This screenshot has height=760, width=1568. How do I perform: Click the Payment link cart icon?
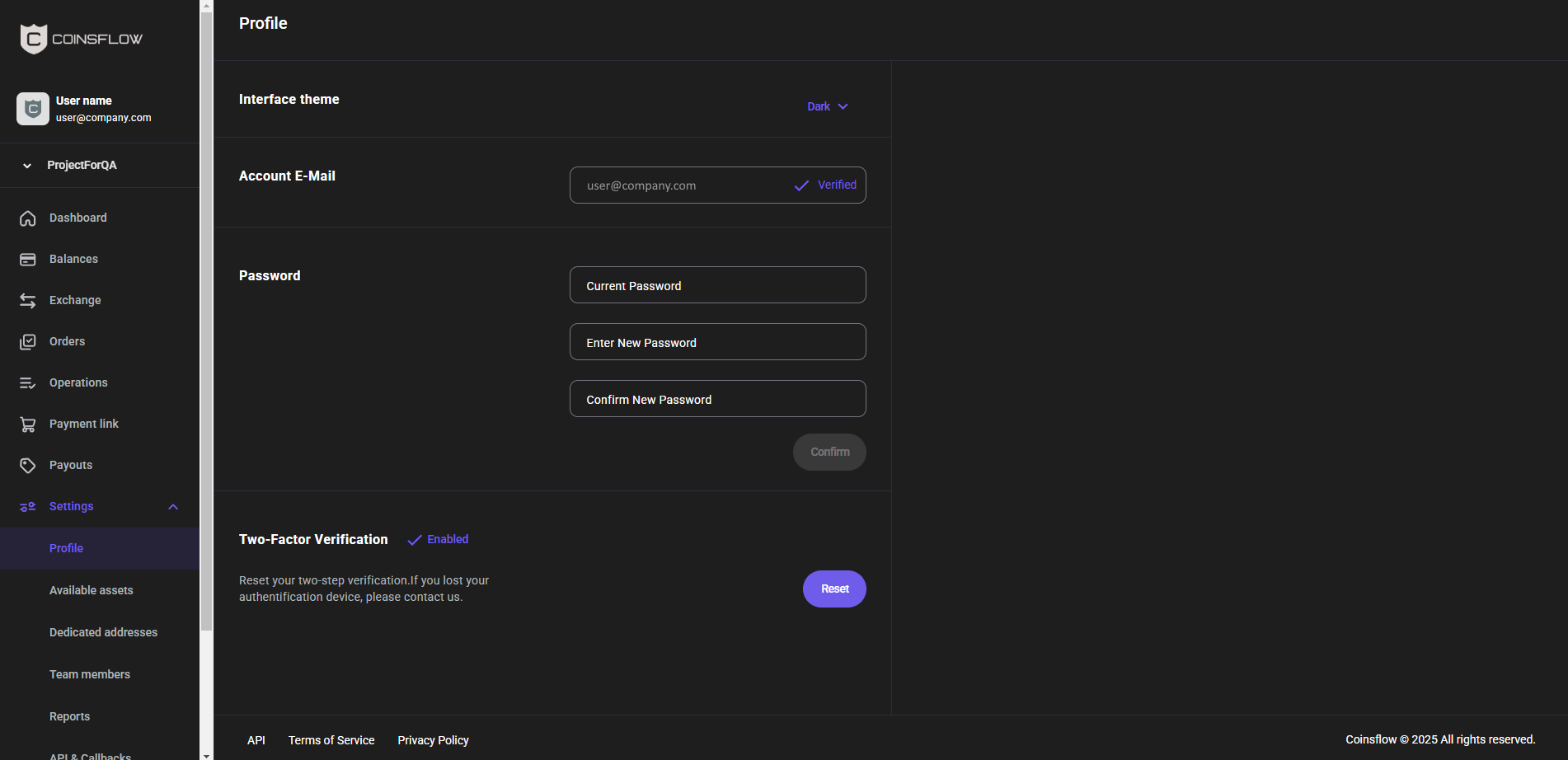click(28, 424)
